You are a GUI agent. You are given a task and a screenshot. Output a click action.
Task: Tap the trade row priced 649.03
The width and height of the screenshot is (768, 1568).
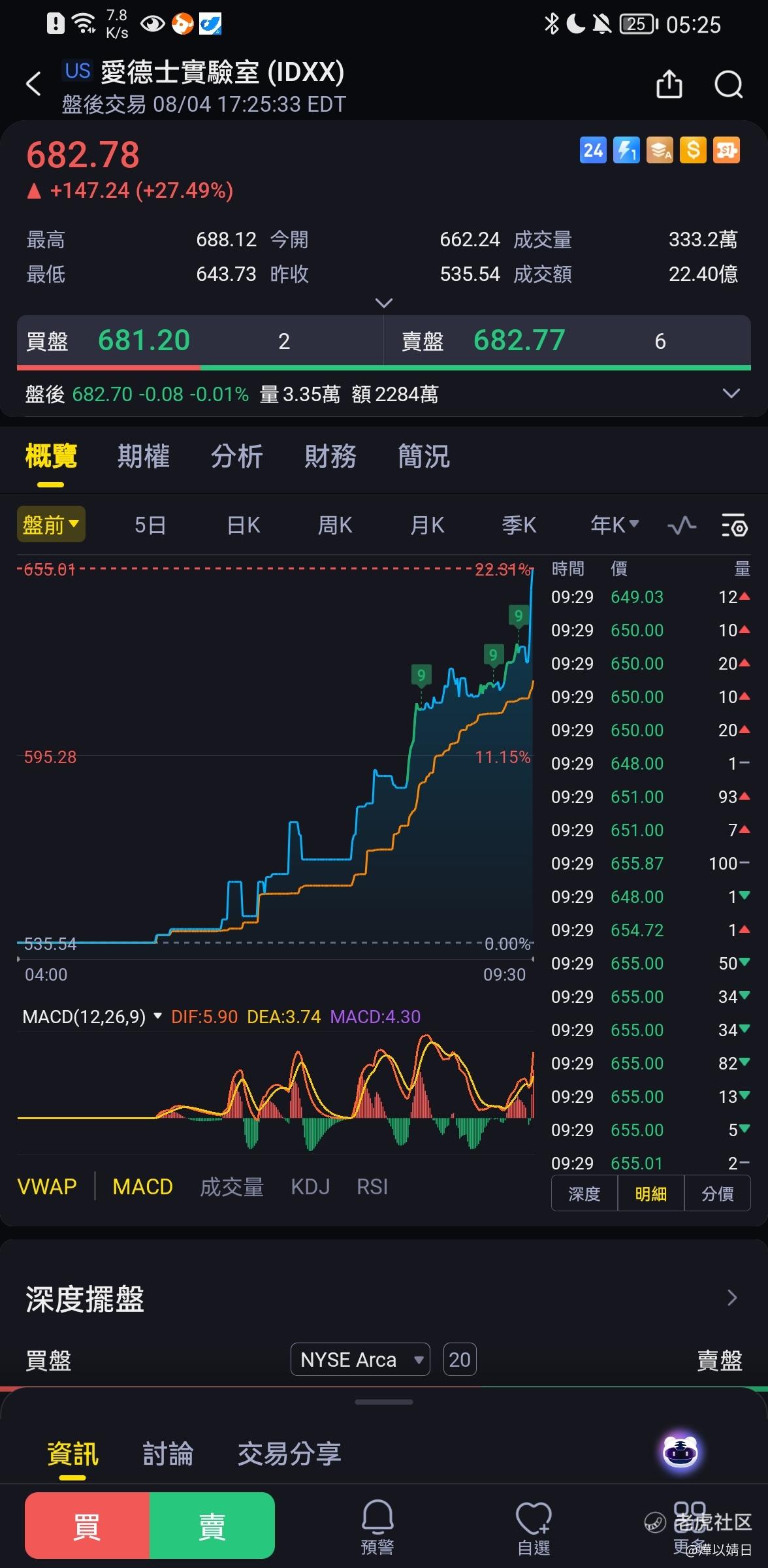(x=650, y=597)
